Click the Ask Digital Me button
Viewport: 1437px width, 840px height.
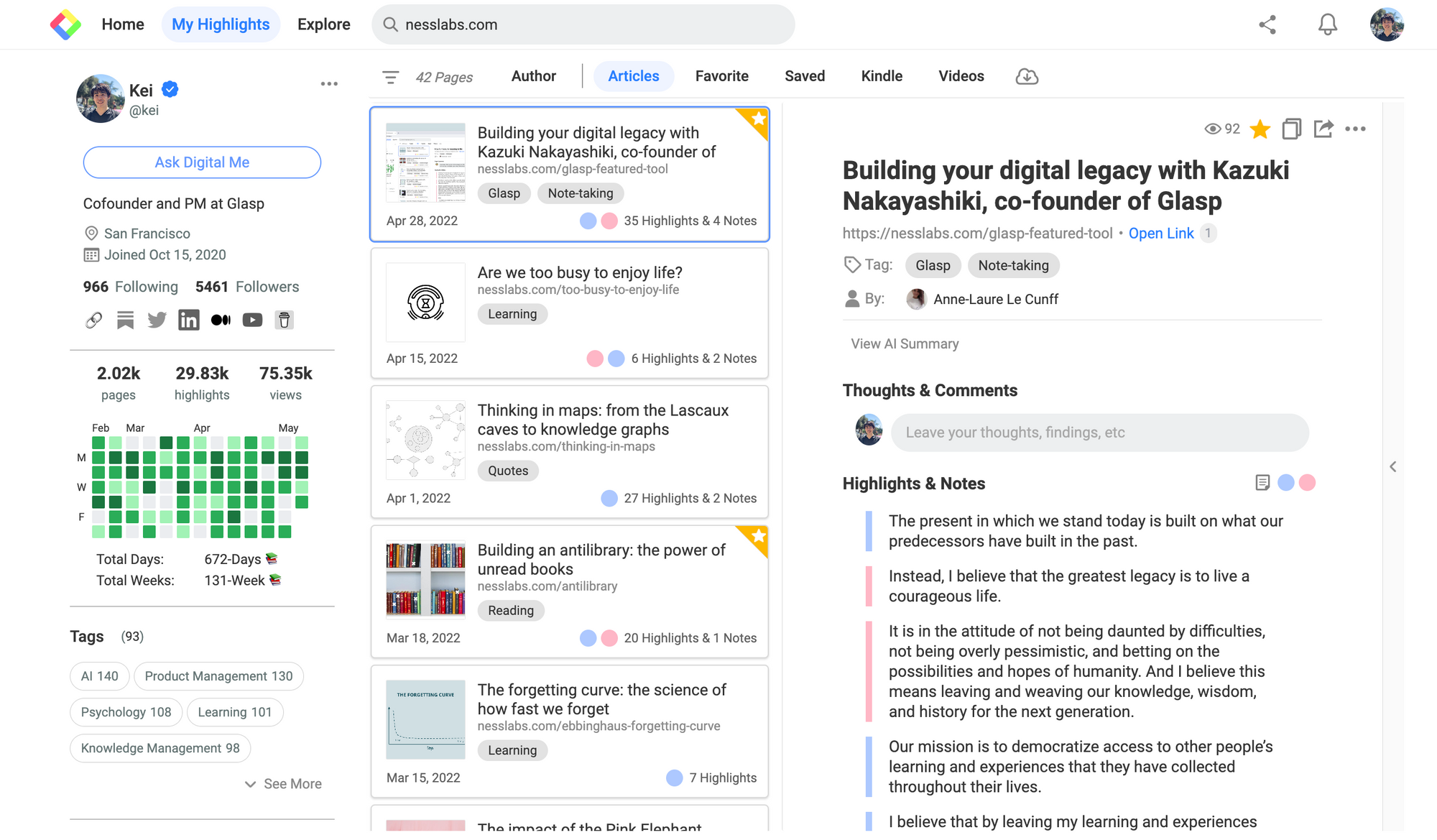point(202,162)
